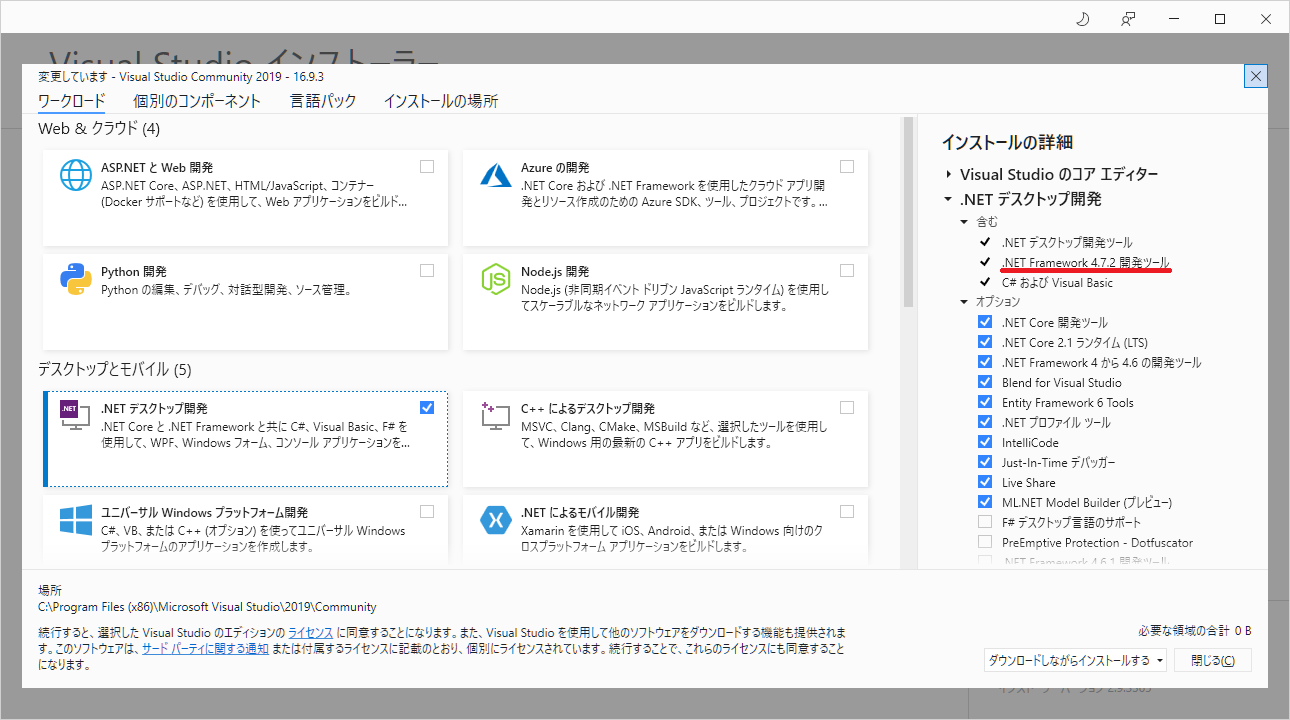Screen dimensions: 1290x720
Task: Close the modify dialog with X button
Action: pyautogui.click(x=1256, y=76)
